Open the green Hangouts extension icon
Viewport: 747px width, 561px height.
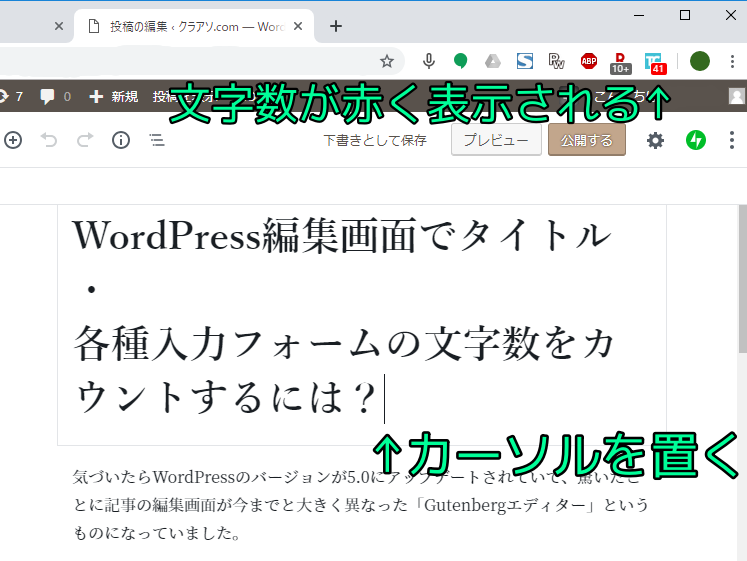tap(460, 61)
